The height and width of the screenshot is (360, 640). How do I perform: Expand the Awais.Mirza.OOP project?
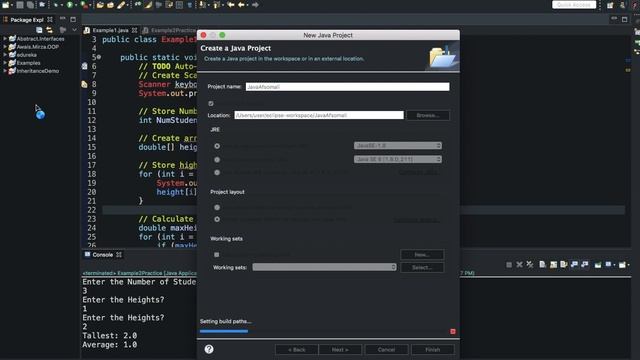click(5, 47)
